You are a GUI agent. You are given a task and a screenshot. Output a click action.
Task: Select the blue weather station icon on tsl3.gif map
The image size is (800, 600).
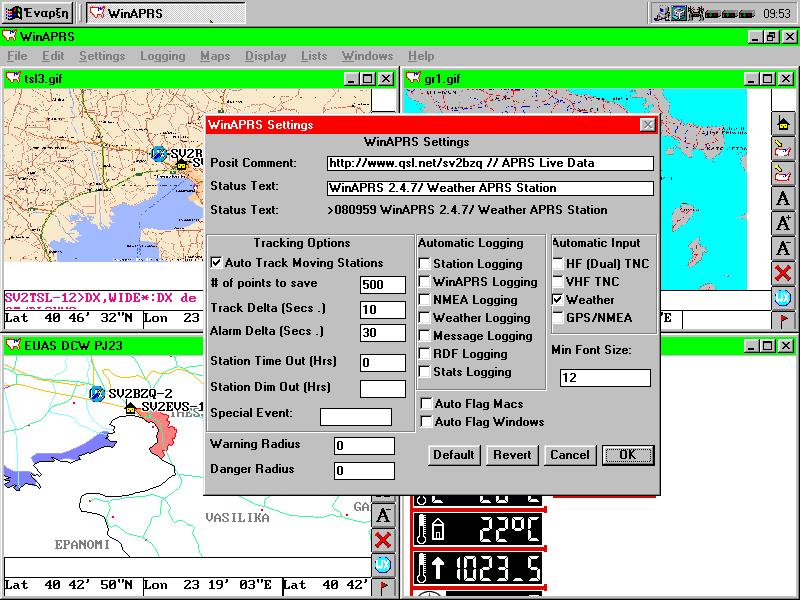click(159, 154)
